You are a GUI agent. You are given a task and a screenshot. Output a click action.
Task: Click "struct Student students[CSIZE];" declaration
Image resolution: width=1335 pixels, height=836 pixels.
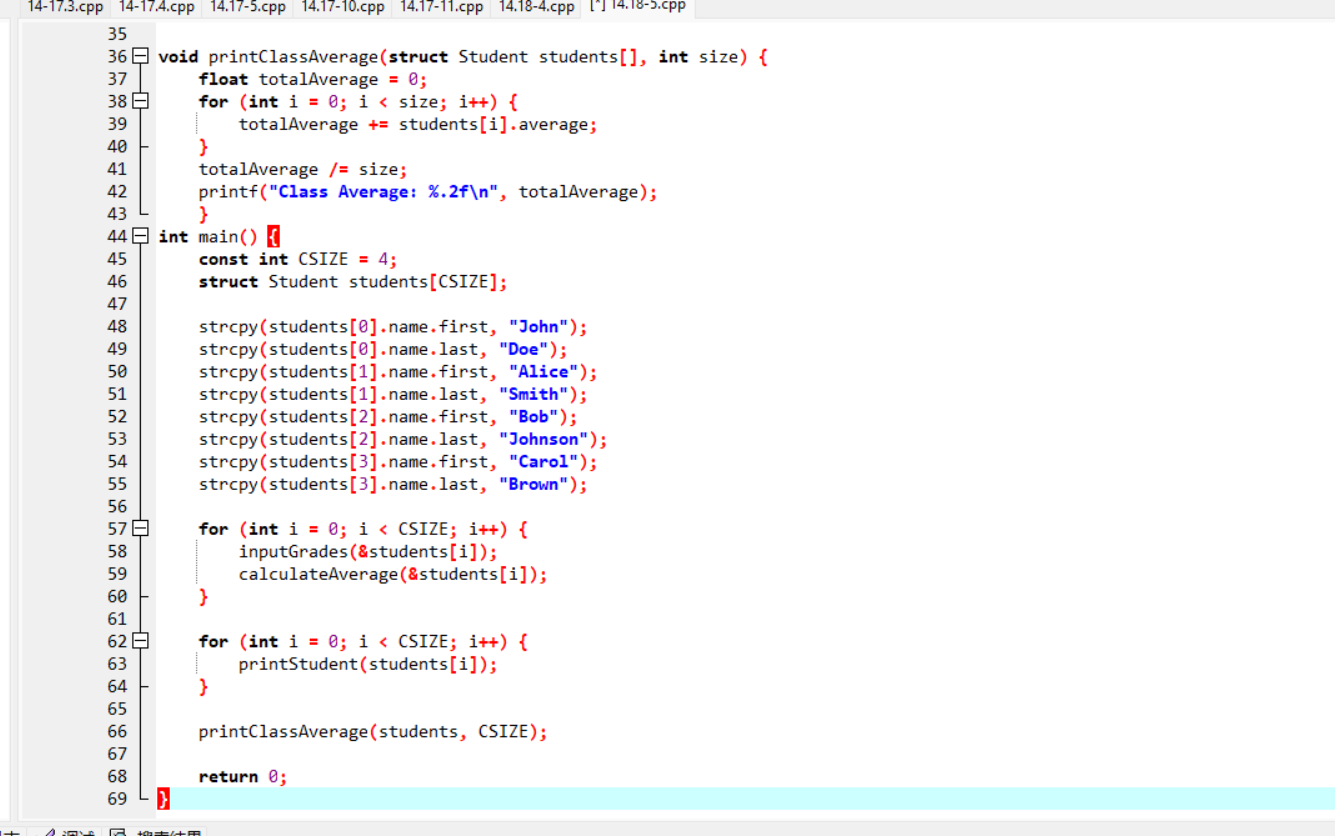click(x=353, y=282)
